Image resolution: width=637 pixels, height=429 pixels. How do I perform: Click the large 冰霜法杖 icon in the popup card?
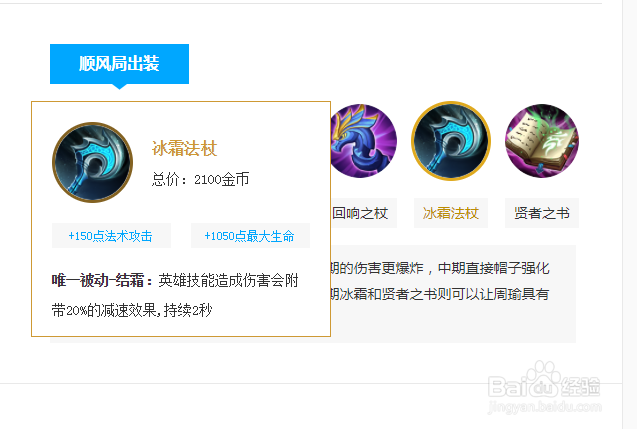coord(93,162)
